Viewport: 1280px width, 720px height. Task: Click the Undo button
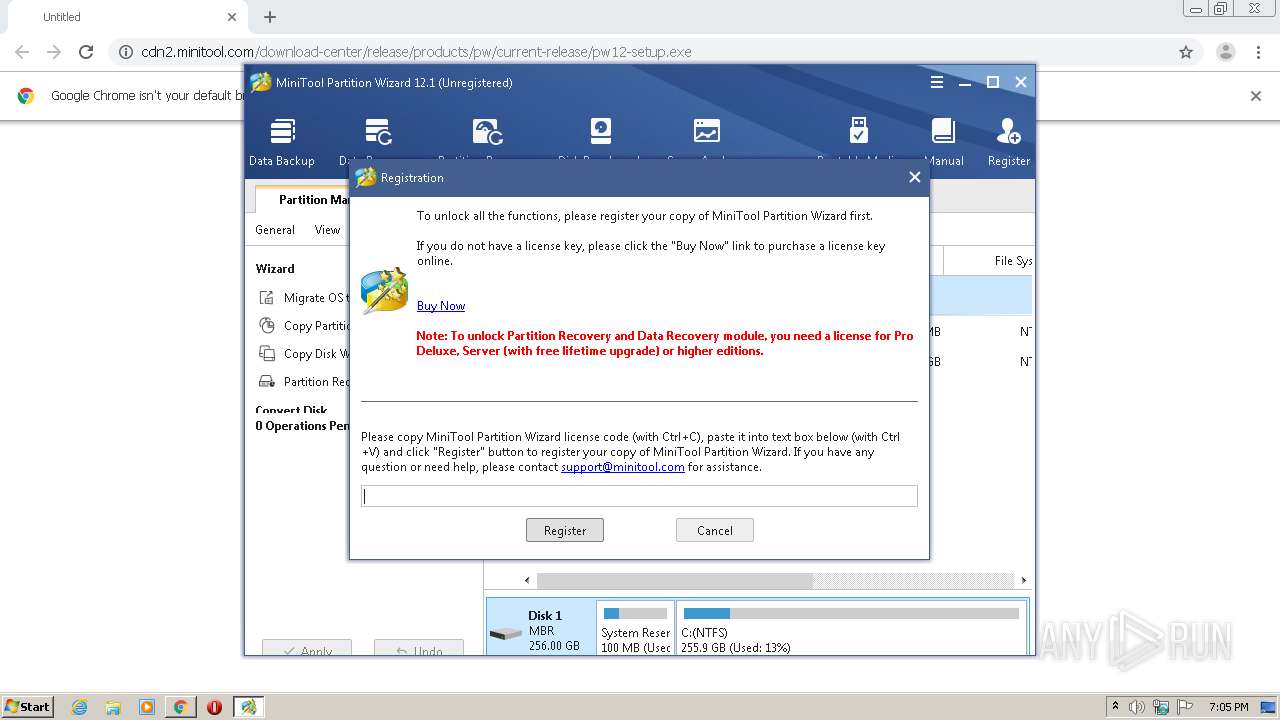[x=419, y=648]
